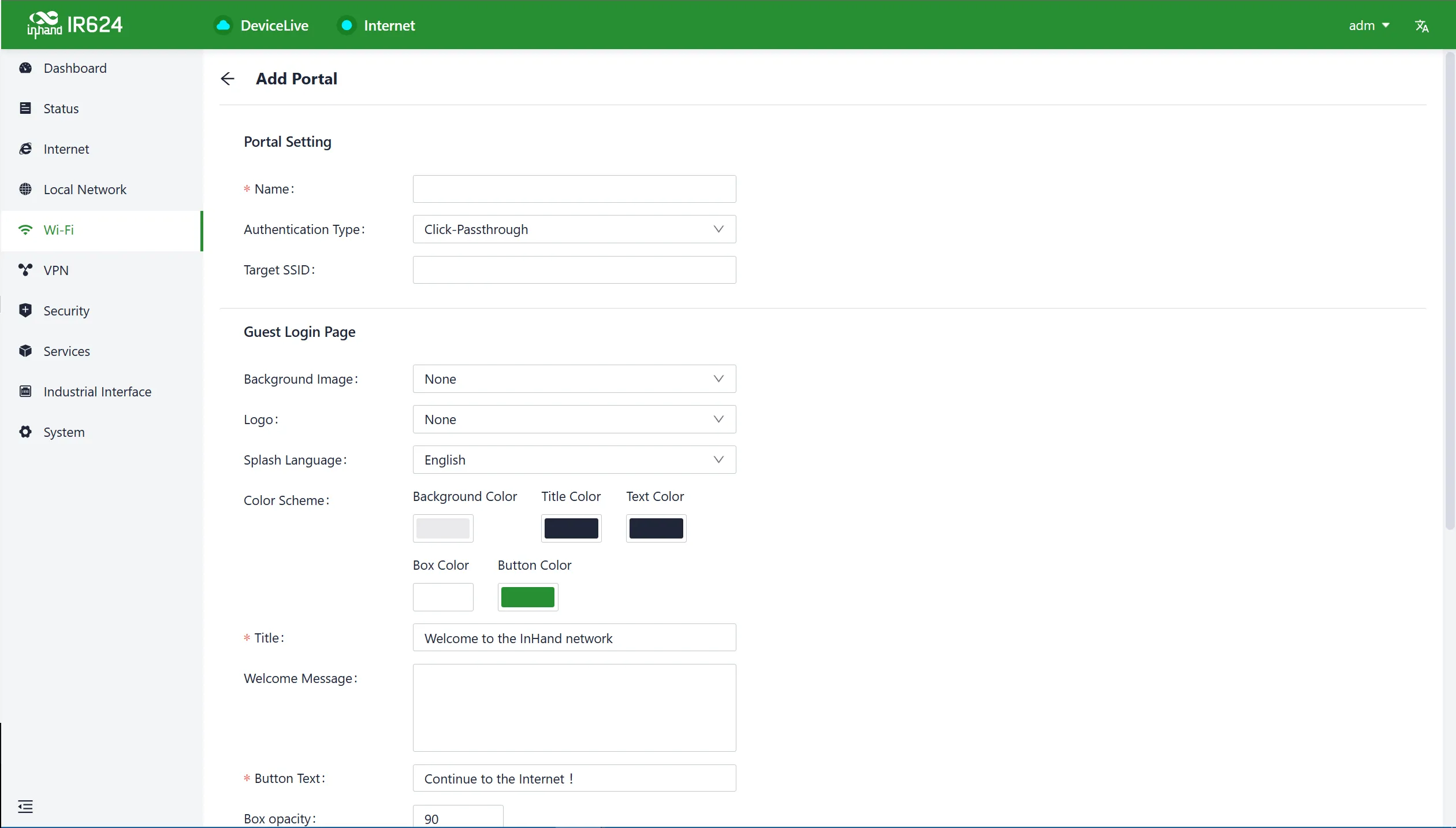
Task: Click the InHand IR624 logo
Action: [75, 25]
